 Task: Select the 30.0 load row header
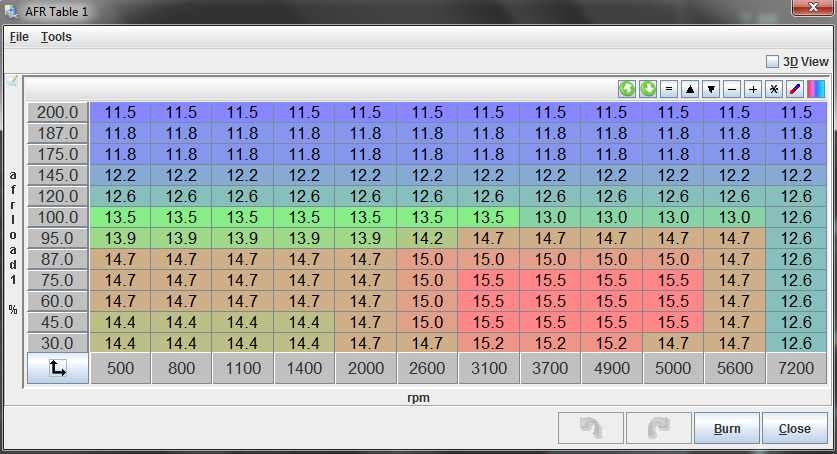[58, 343]
